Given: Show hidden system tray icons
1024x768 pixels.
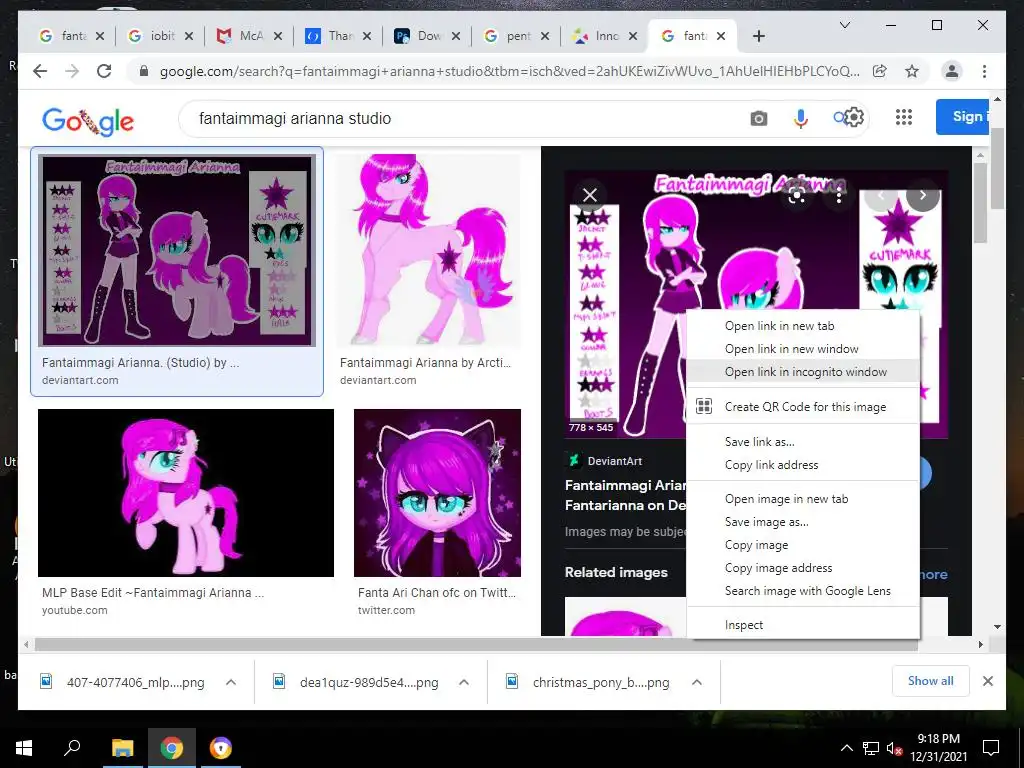Looking at the screenshot, I should tap(846, 748).
